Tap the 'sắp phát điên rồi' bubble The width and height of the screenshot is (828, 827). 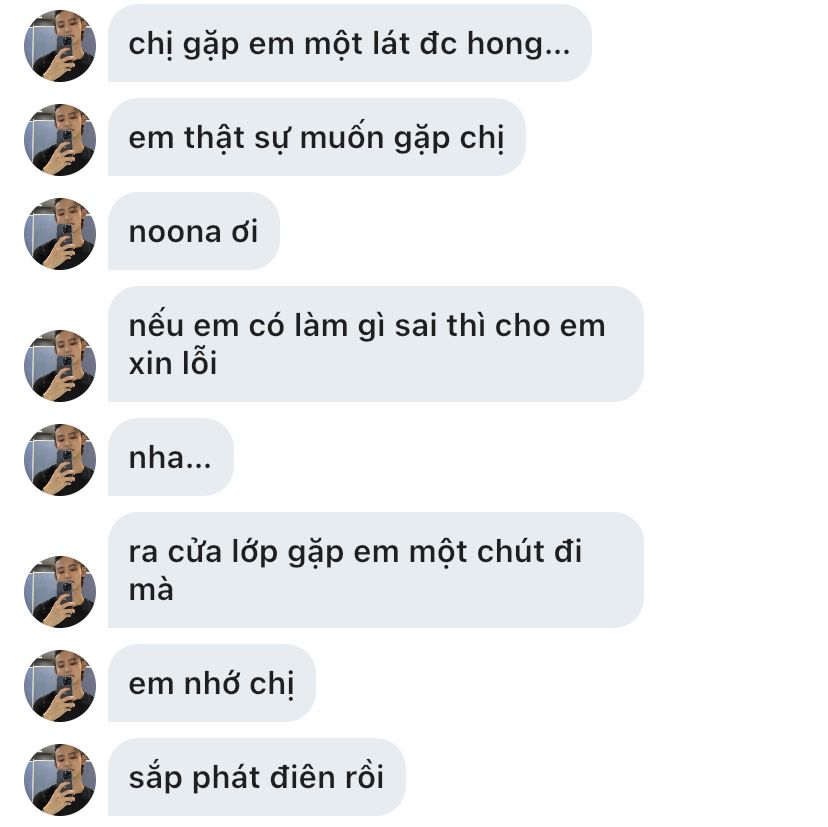[257, 777]
